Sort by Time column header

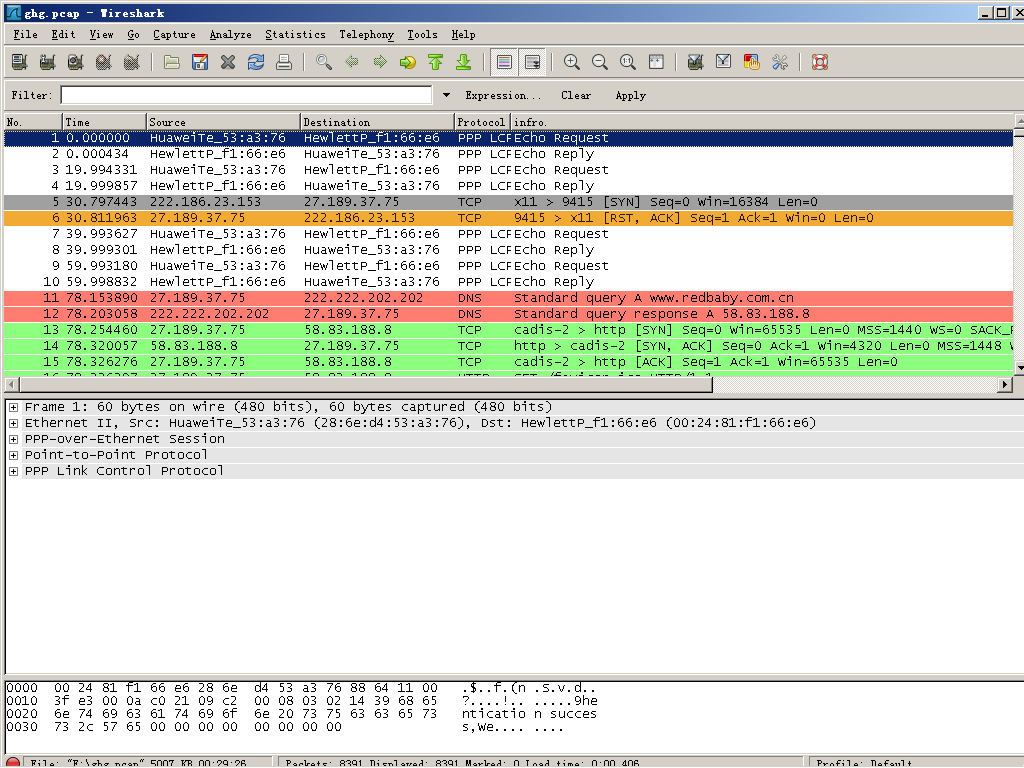tap(104, 122)
